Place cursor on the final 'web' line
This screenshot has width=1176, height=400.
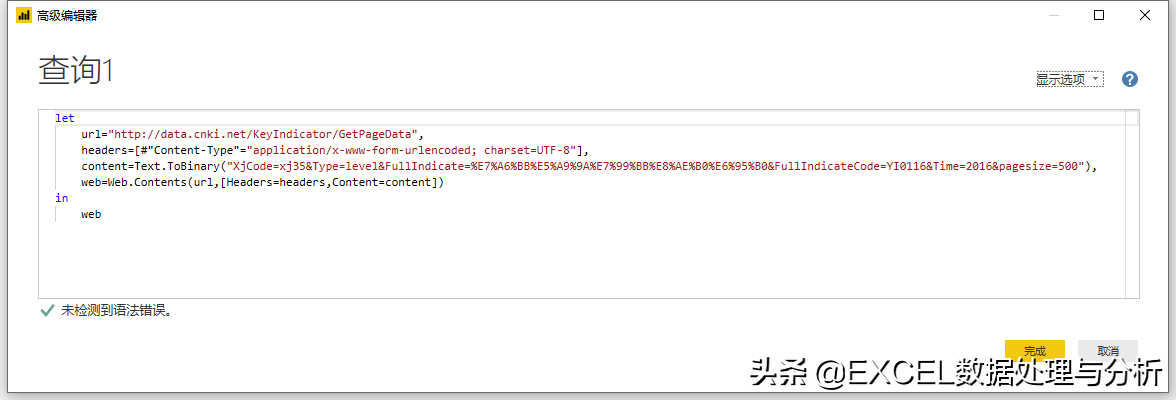coord(91,215)
